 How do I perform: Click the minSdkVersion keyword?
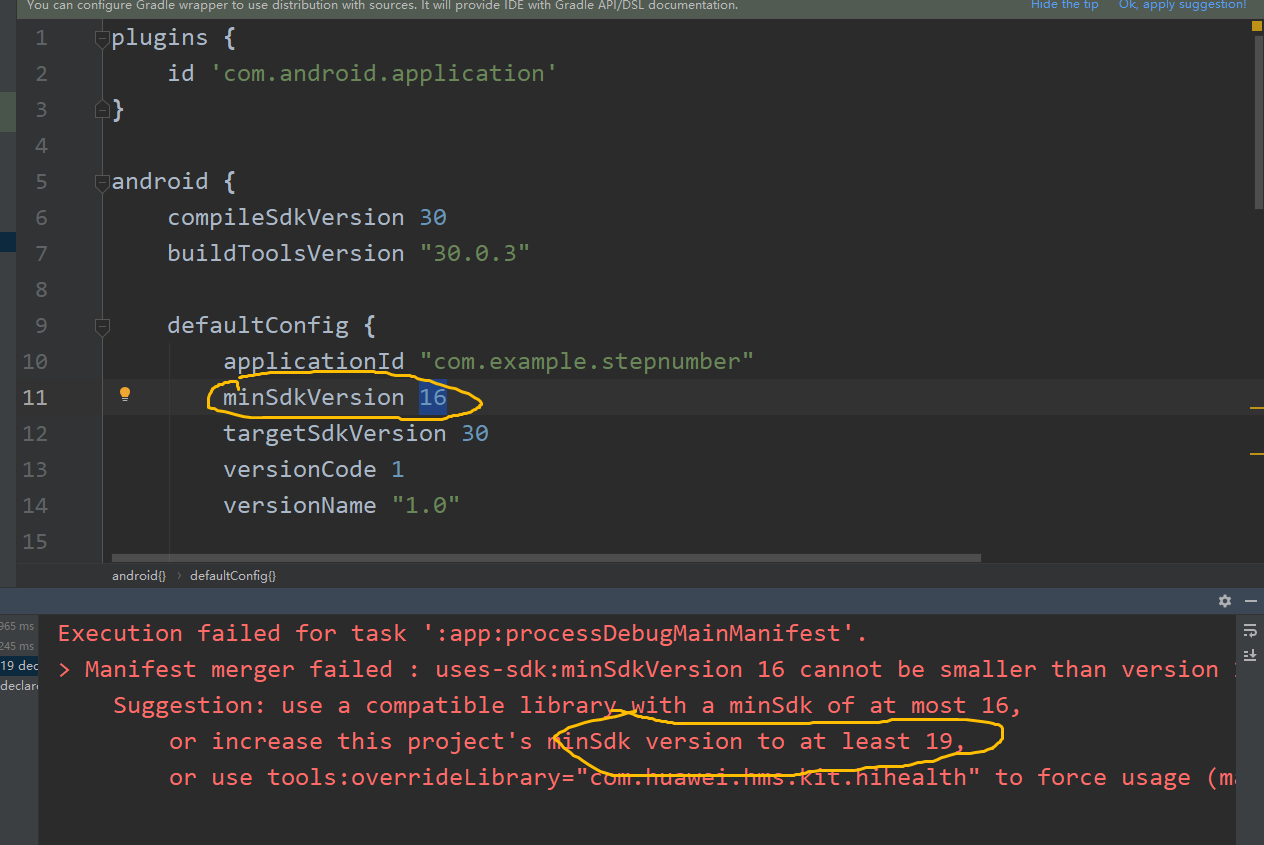click(x=314, y=397)
